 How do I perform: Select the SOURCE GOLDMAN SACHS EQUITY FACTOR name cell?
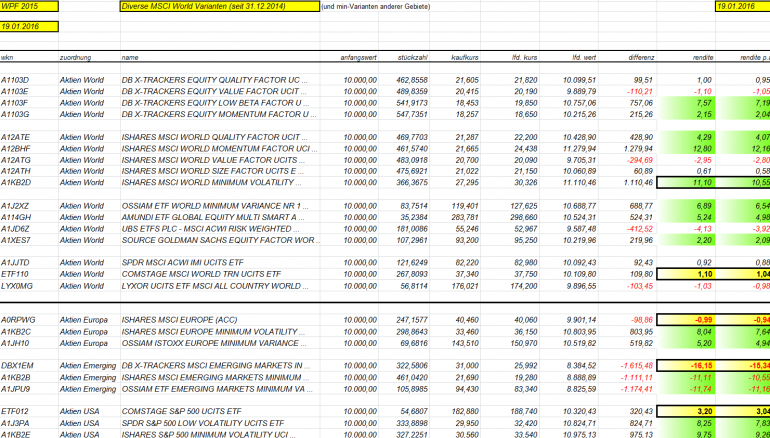220,240
